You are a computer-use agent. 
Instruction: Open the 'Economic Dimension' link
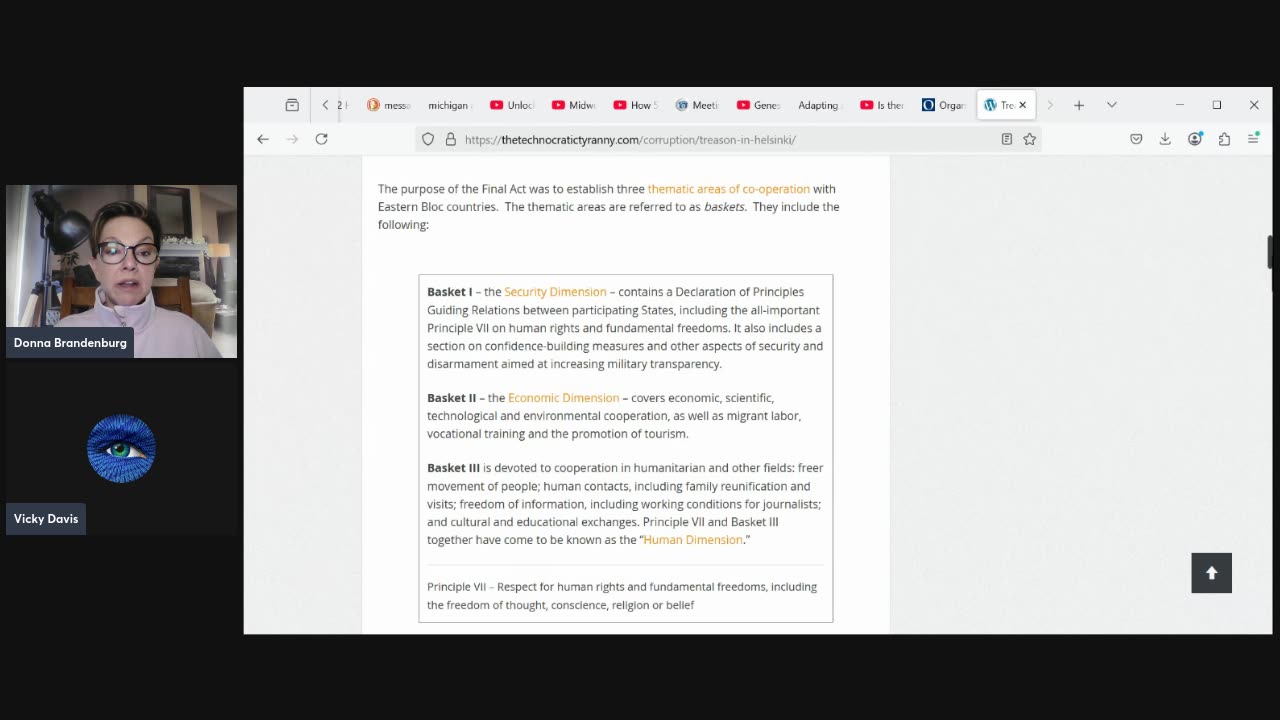coord(563,398)
